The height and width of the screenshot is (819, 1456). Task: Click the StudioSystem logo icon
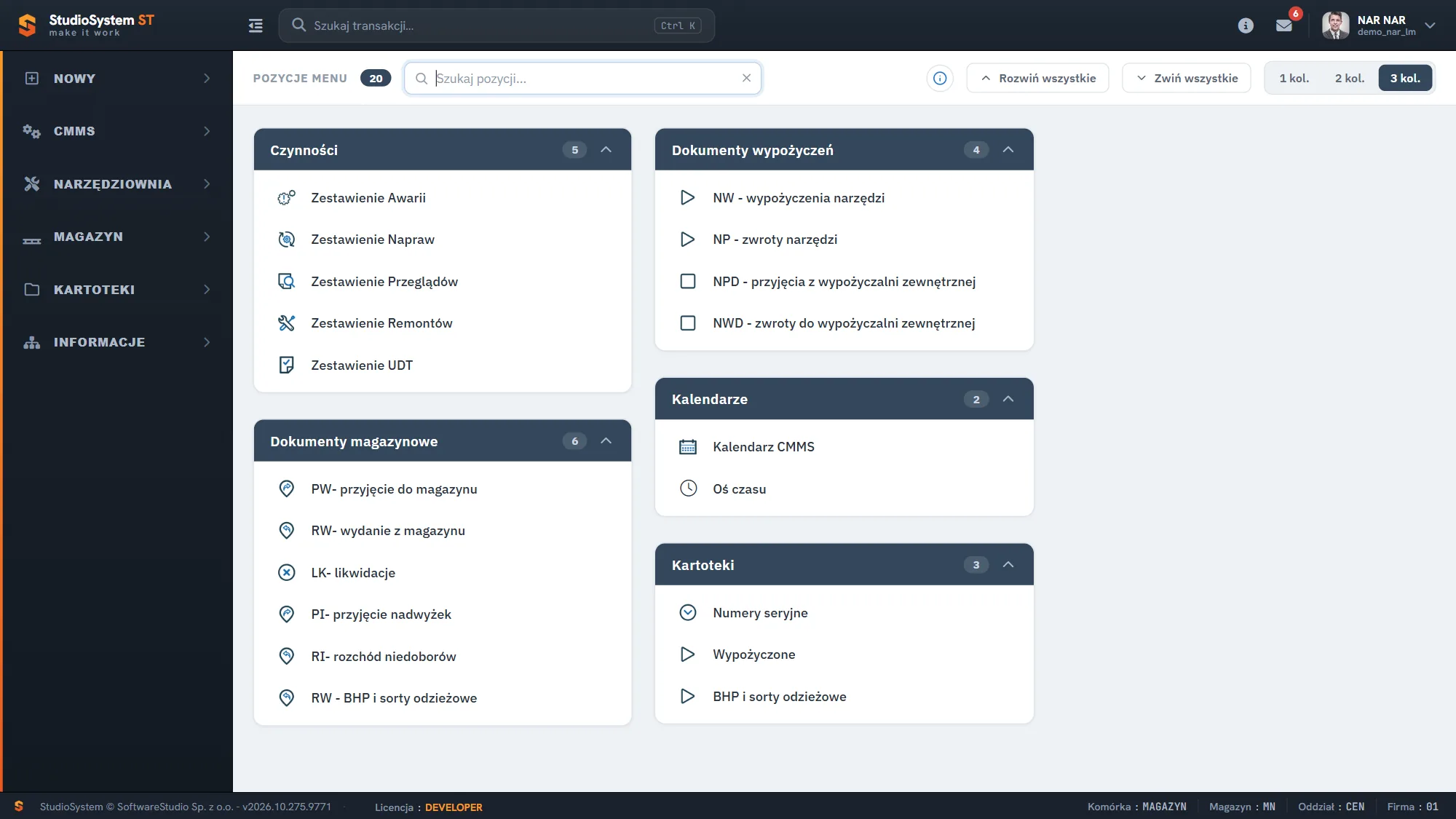point(27,25)
